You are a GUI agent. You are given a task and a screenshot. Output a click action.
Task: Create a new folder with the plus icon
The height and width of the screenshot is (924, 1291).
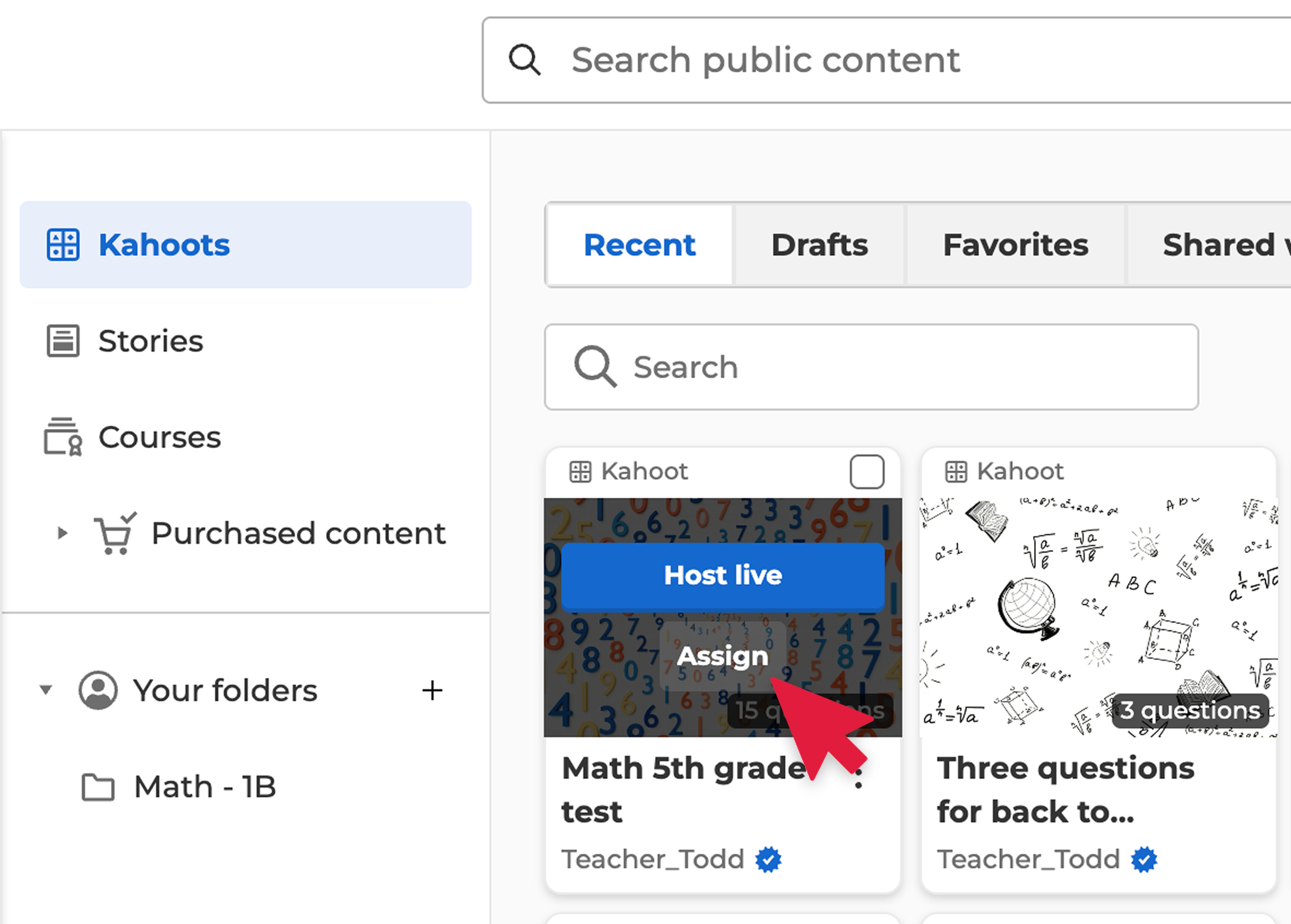pos(432,690)
